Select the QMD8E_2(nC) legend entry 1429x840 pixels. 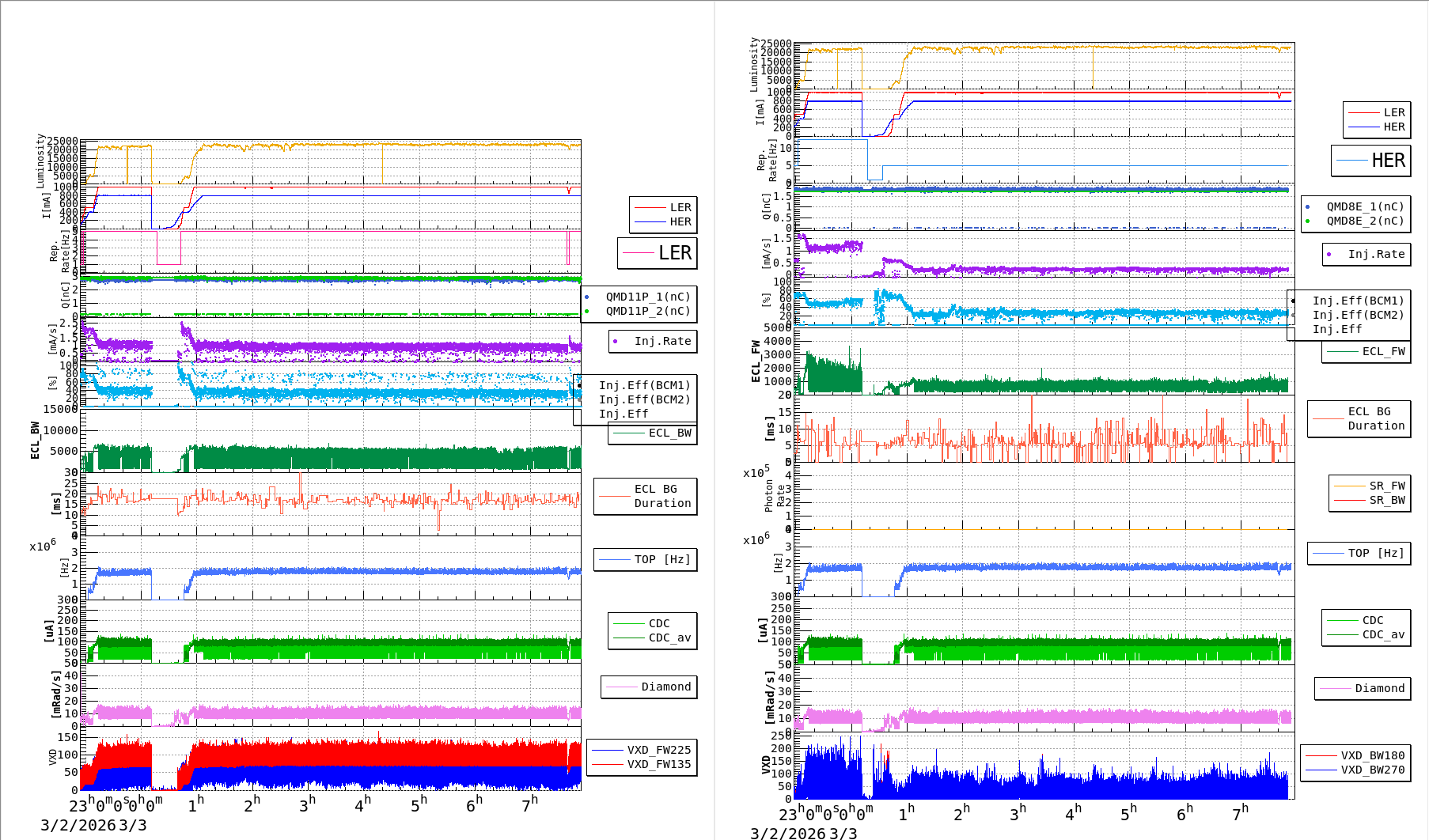1364,221
